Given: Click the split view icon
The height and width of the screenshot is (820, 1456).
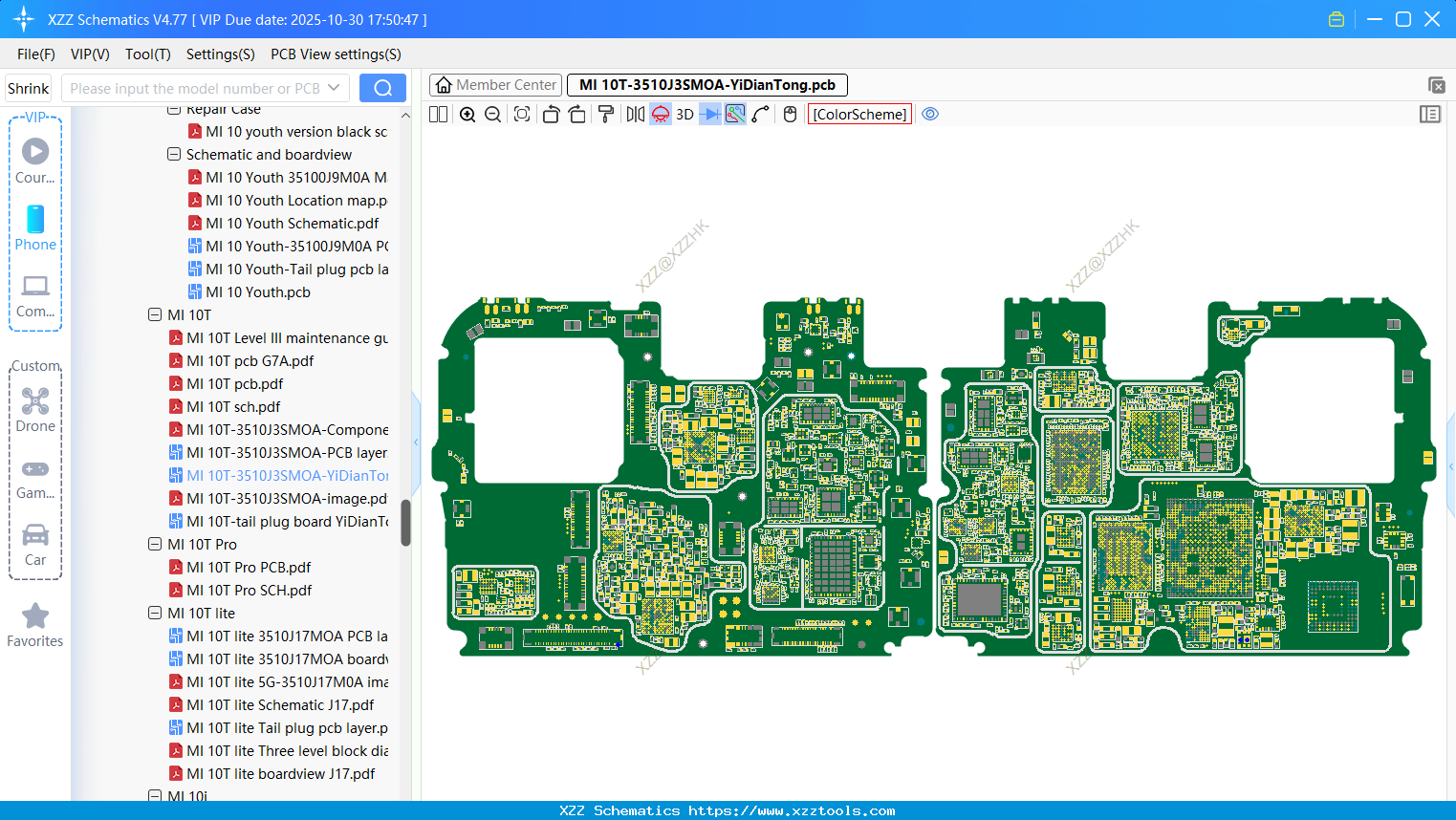Looking at the screenshot, I should 437,114.
